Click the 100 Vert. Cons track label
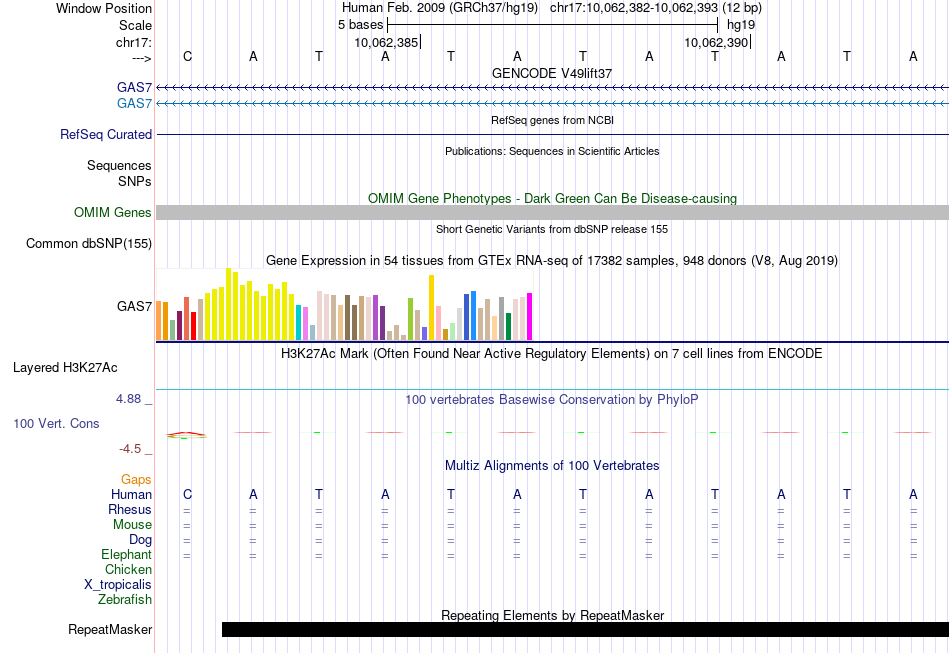This screenshot has height=653, width=950. click(x=56, y=423)
